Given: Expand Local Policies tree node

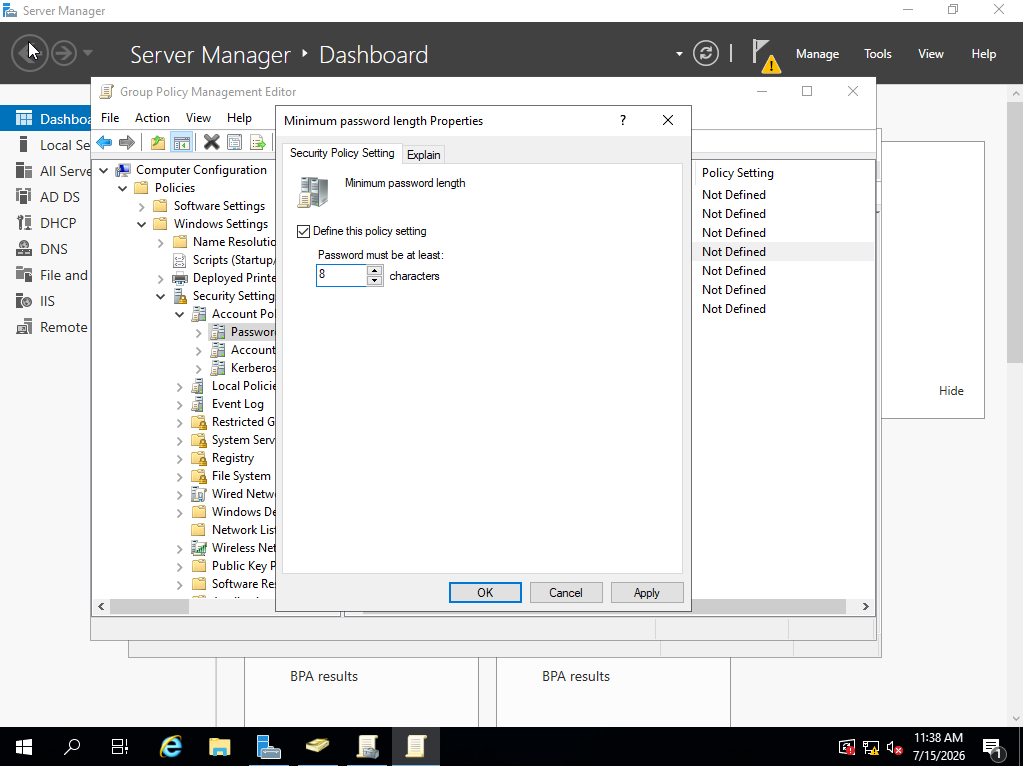Looking at the screenshot, I should (179, 386).
